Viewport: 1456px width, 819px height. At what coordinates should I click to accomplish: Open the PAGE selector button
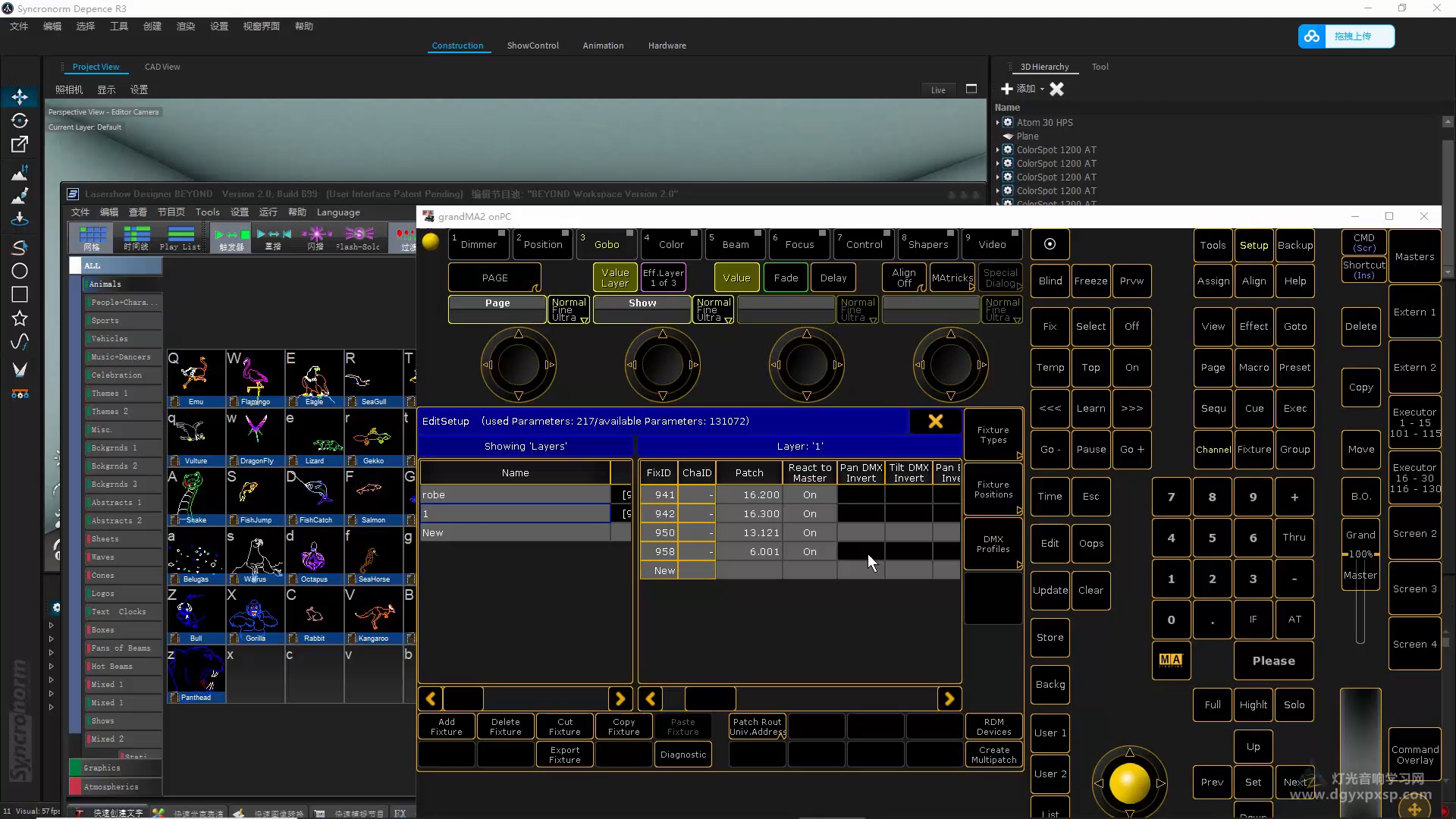(495, 278)
